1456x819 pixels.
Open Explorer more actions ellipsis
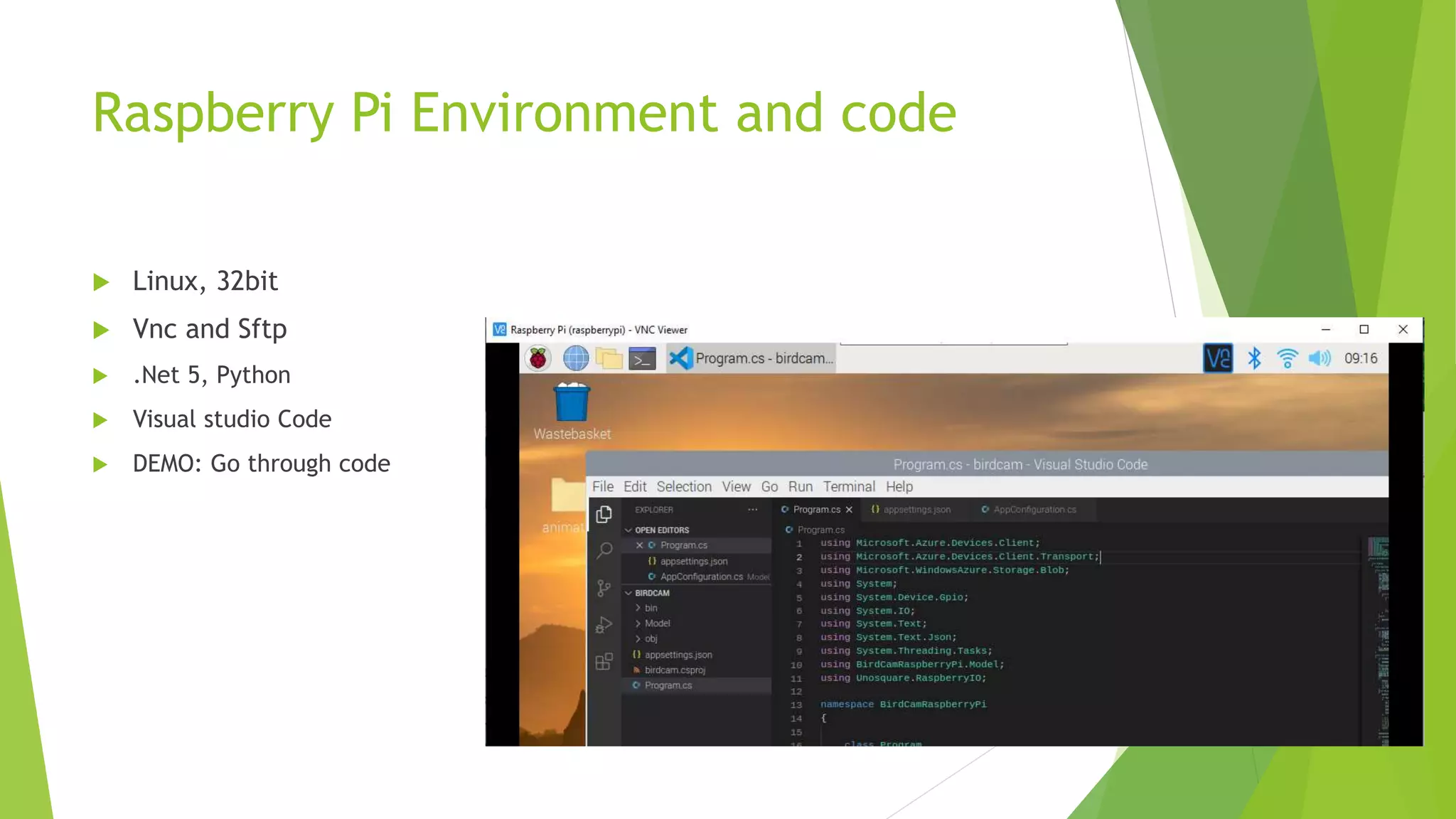(753, 510)
